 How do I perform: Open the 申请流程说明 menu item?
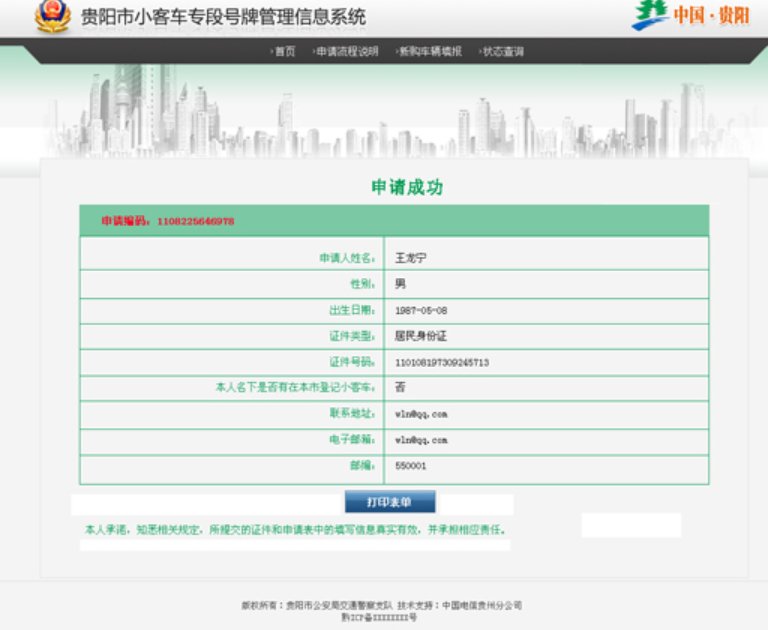(x=346, y=51)
